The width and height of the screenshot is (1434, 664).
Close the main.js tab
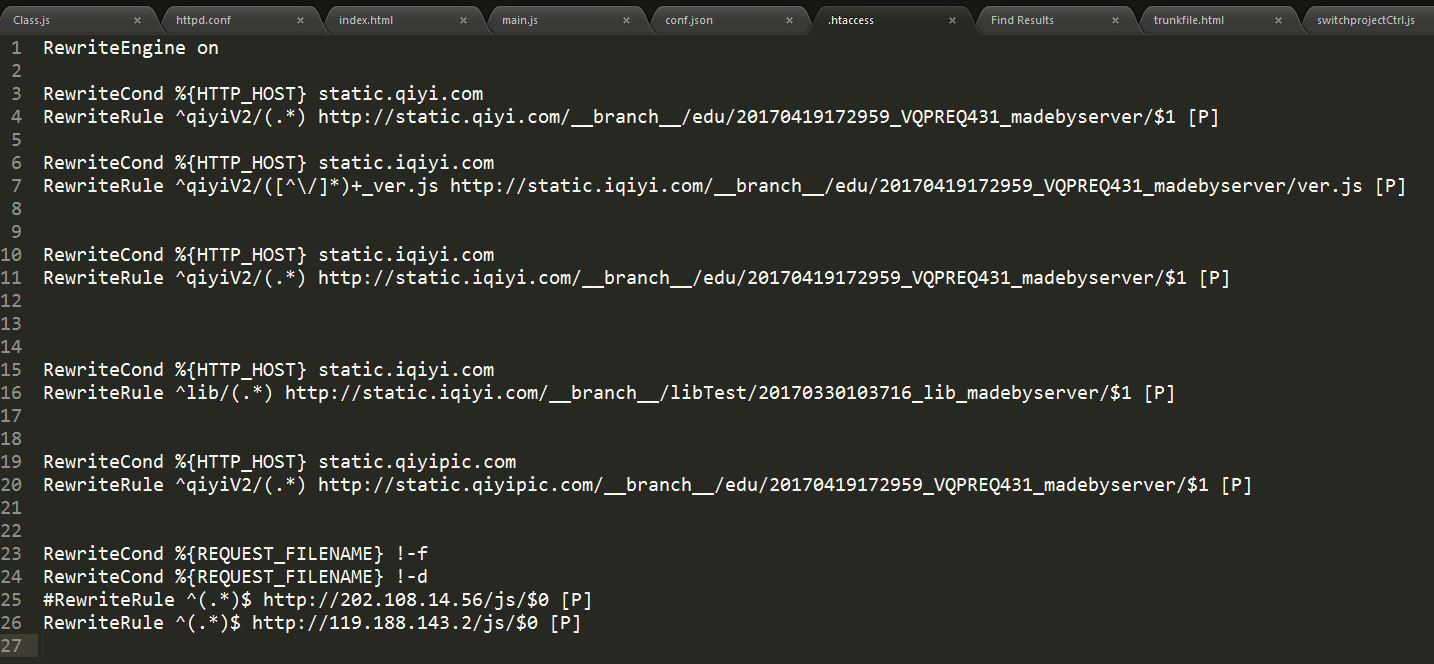pyautogui.click(x=627, y=20)
